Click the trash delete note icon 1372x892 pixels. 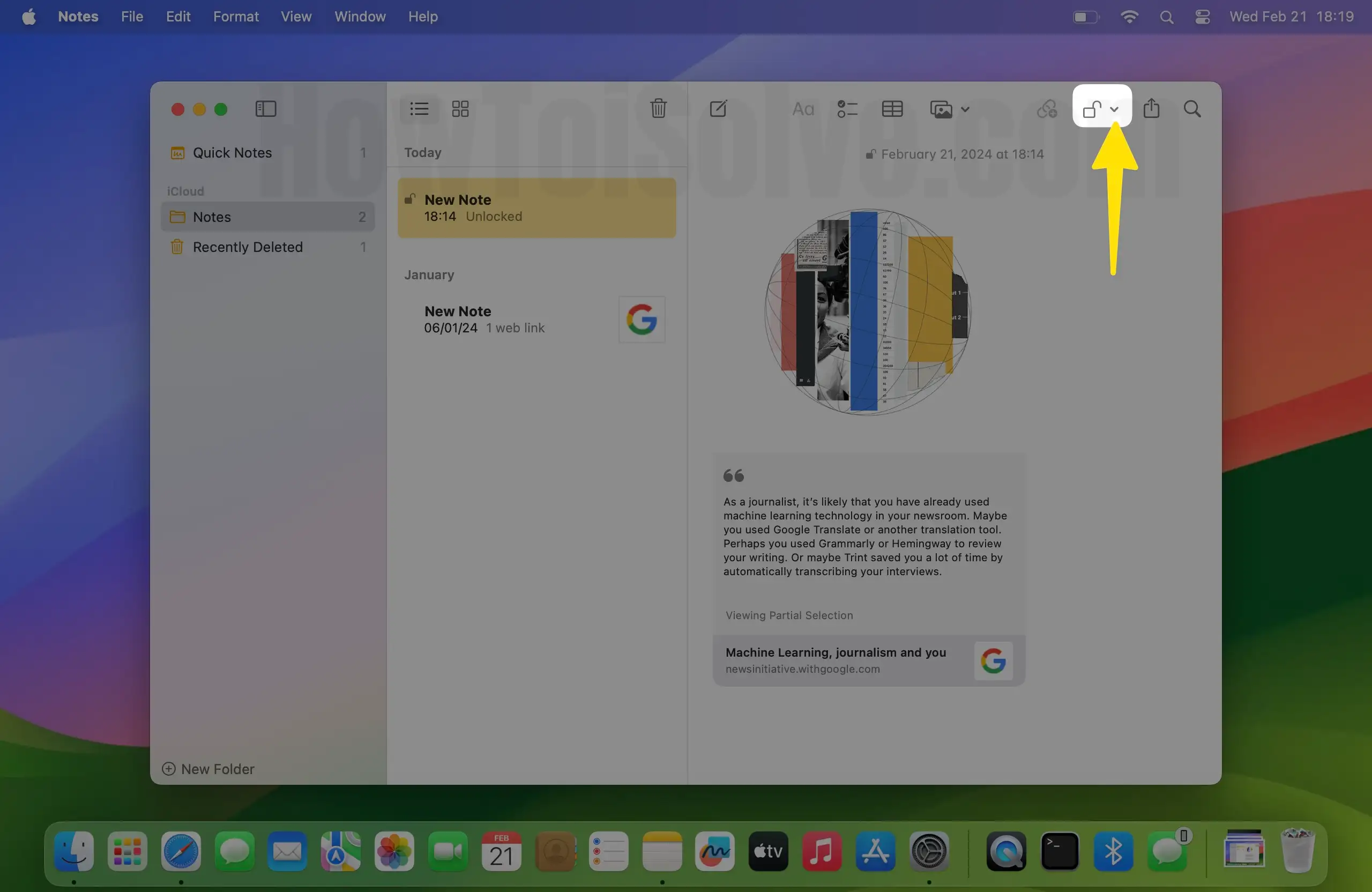click(658, 108)
